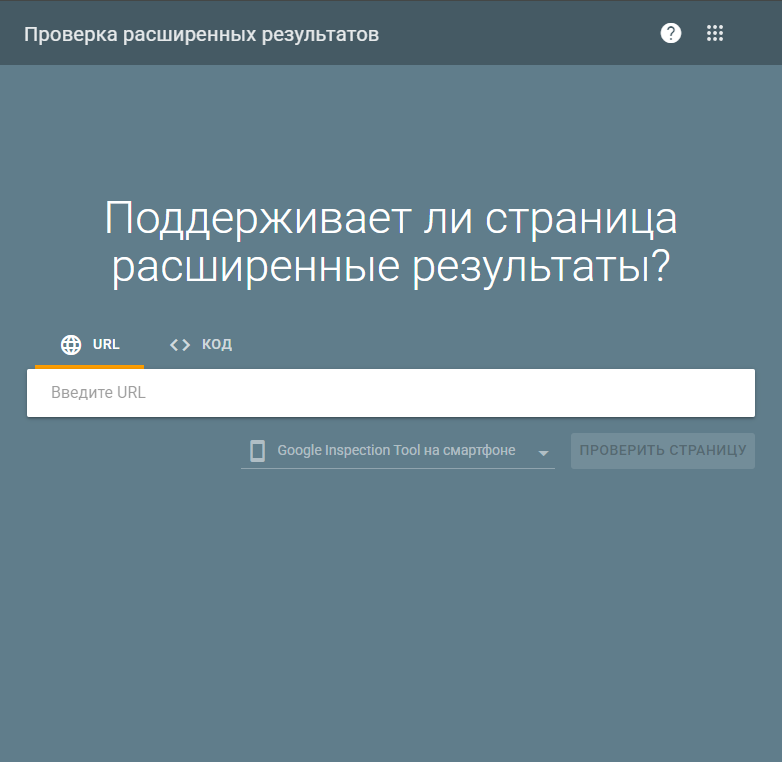Image resolution: width=782 pixels, height=762 pixels.
Task: Switch to the URL tab
Action: [x=90, y=345]
